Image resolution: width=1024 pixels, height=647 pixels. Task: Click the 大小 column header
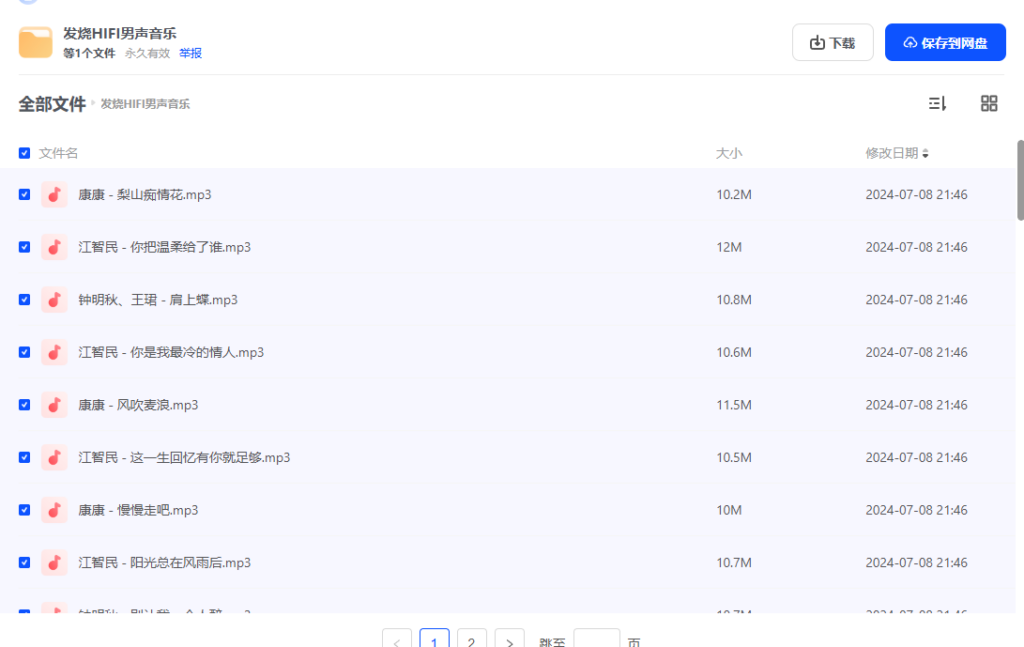pos(729,153)
